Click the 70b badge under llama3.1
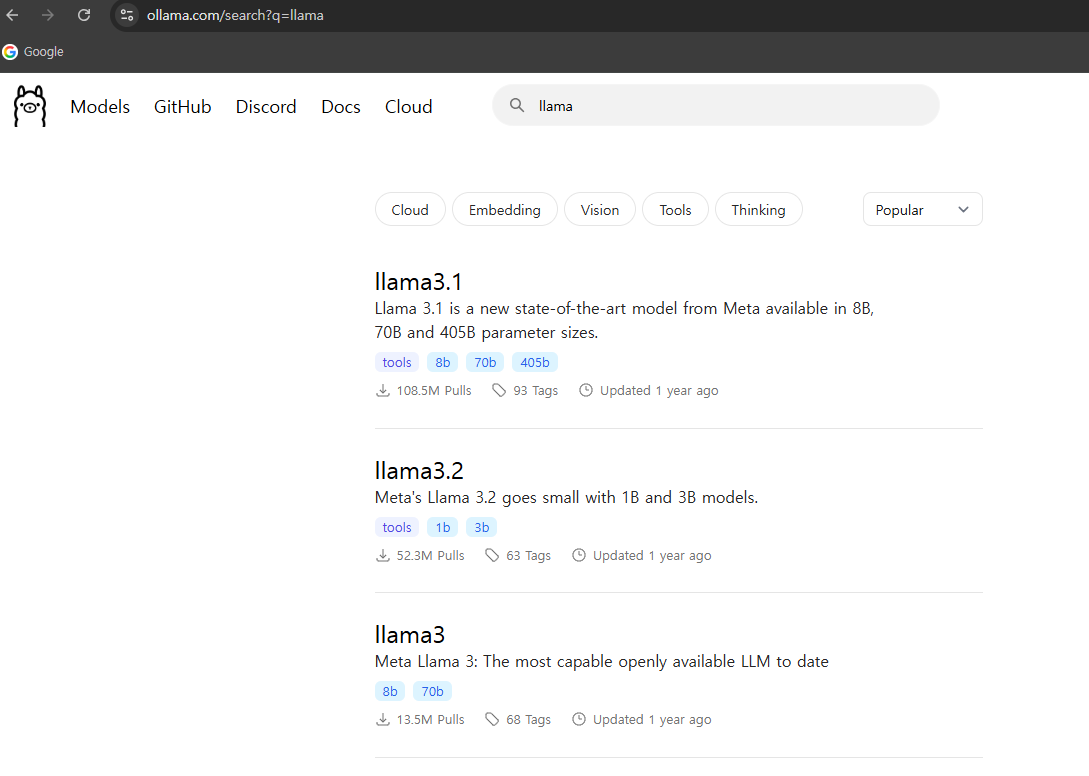This screenshot has width=1089, height=776. click(485, 362)
